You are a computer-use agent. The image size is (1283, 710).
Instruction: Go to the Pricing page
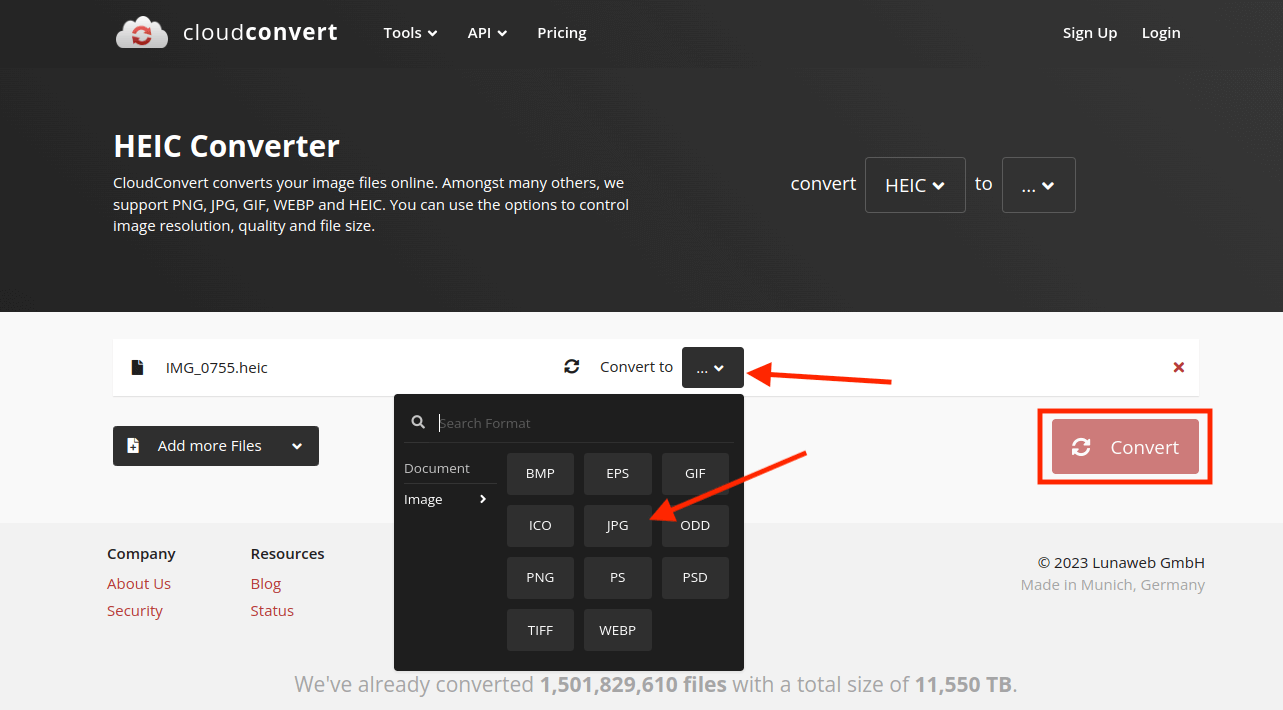tap(562, 33)
